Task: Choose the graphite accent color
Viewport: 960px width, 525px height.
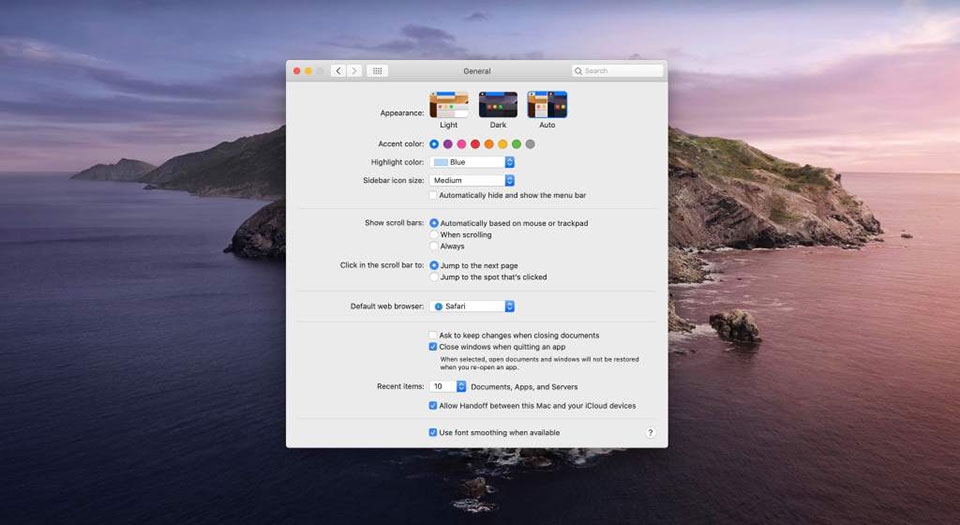Action: (x=530, y=144)
